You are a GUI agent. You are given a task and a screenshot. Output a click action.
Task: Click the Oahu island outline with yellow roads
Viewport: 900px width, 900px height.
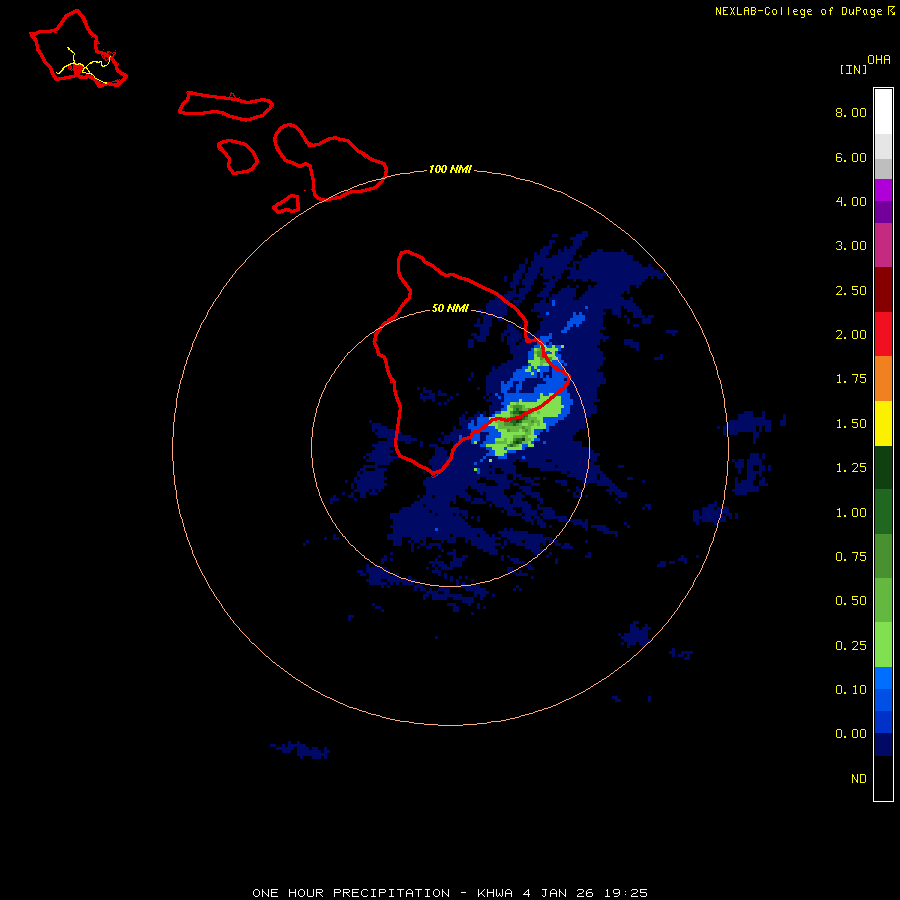coord(78,49)
